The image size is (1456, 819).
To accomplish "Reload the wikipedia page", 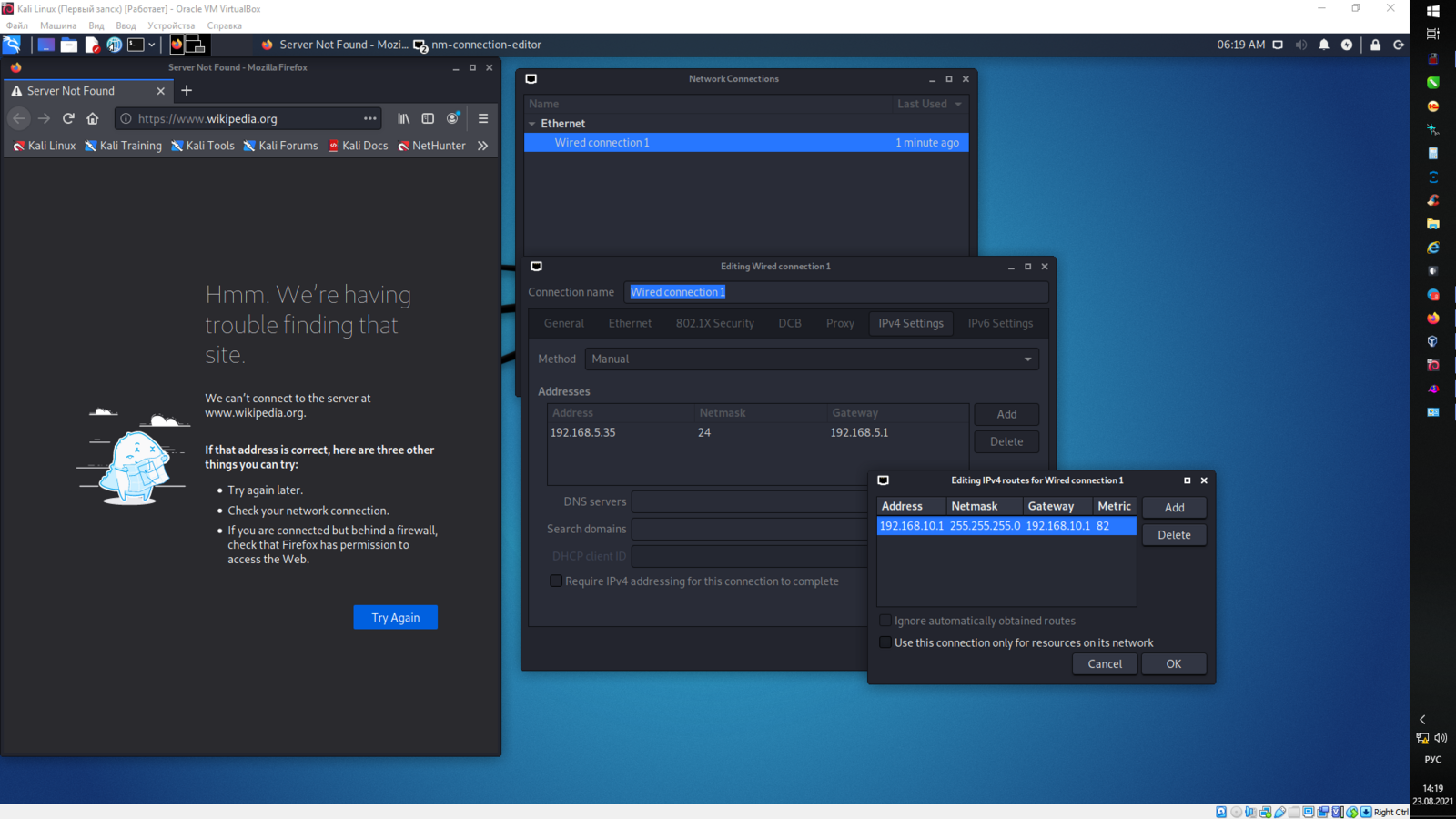I will coord(68,118).
